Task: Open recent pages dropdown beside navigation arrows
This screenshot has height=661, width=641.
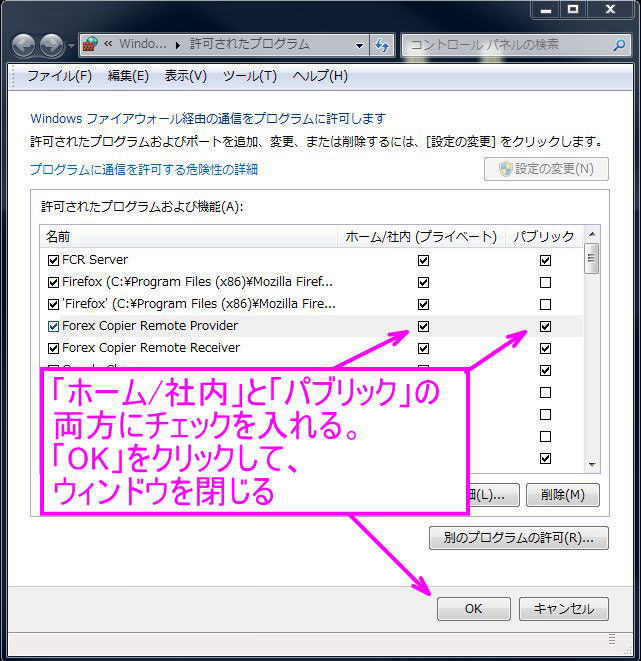Action: coord(71,45)
